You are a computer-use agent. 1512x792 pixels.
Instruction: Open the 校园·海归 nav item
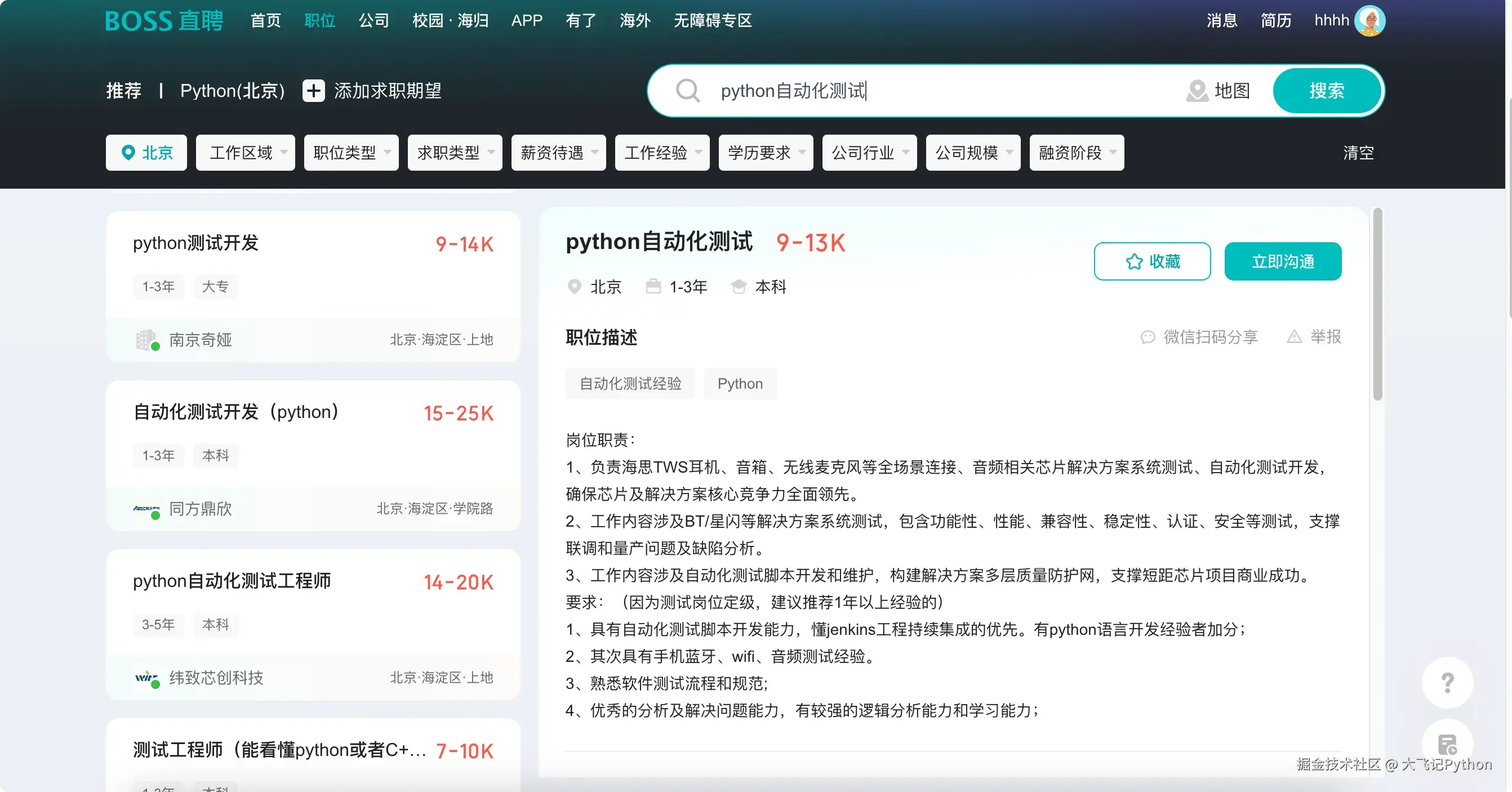pos(450,20)
